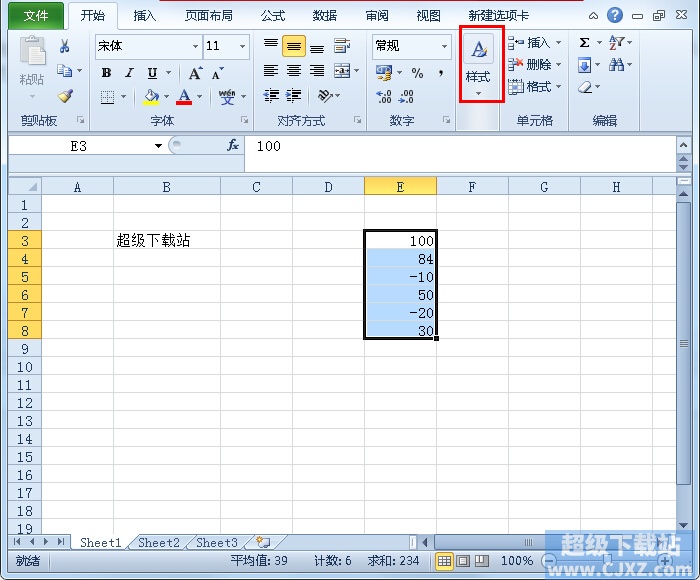
Task: Switch to 数据 ribbon tab
Action: (325, 16)
